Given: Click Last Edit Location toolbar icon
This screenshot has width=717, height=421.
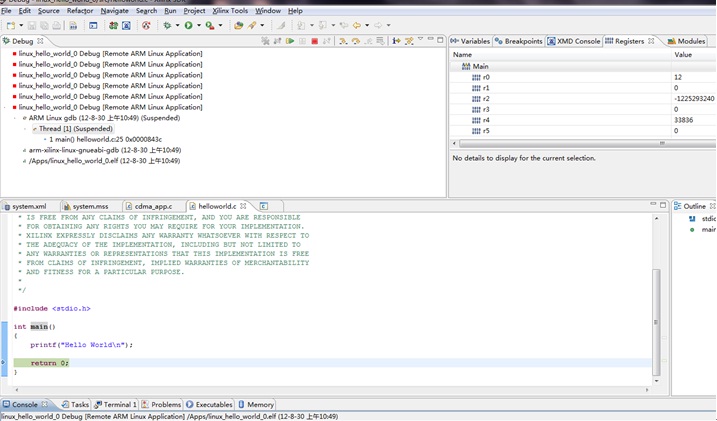Looking at the screenshot, I should (x=344, y=26).
